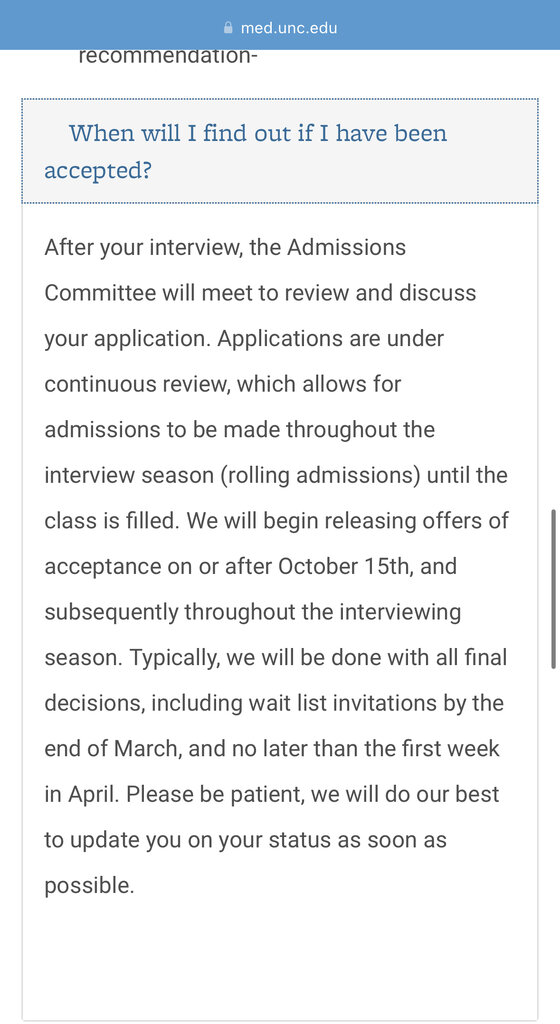Collapse the 'When will I find out' accordion
Screen dimensions: 560x1024
280,152
